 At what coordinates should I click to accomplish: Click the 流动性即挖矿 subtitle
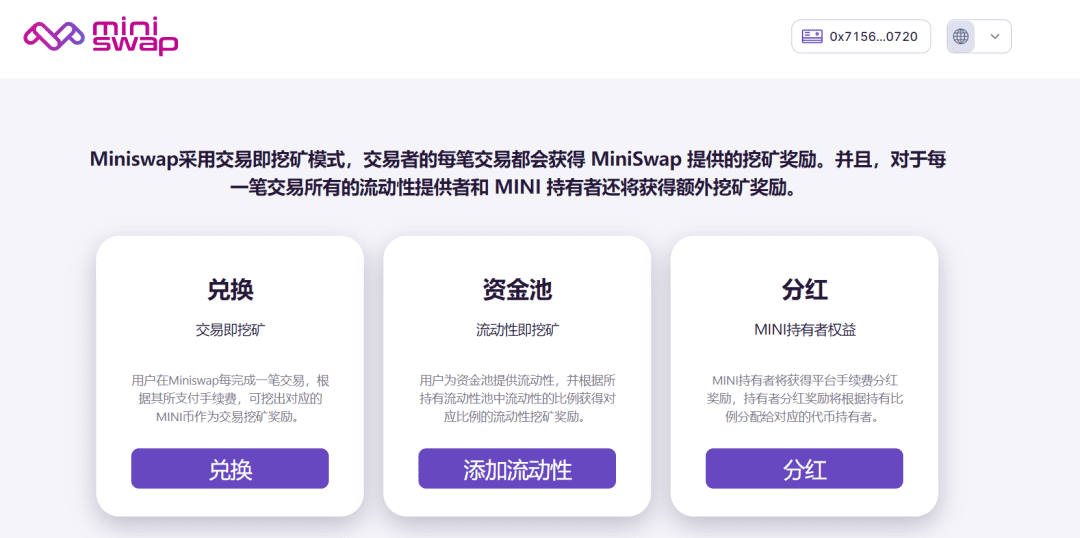(517, 330)
